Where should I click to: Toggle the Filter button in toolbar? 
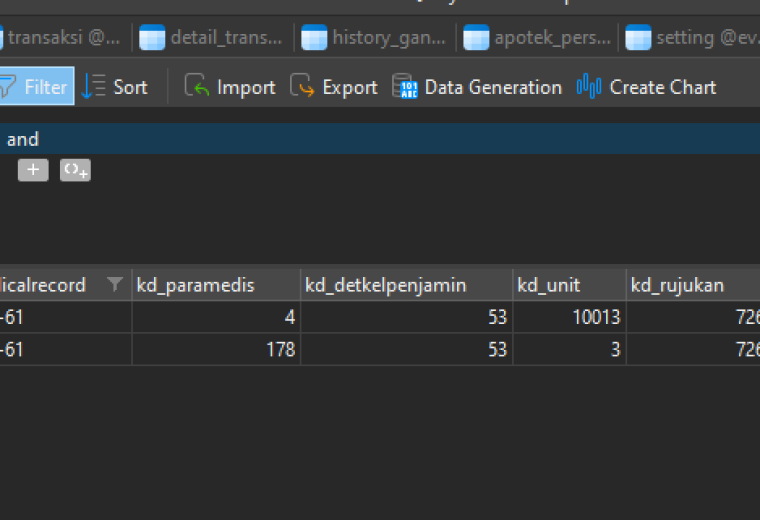pyautogui.click(x=36, y=86)
